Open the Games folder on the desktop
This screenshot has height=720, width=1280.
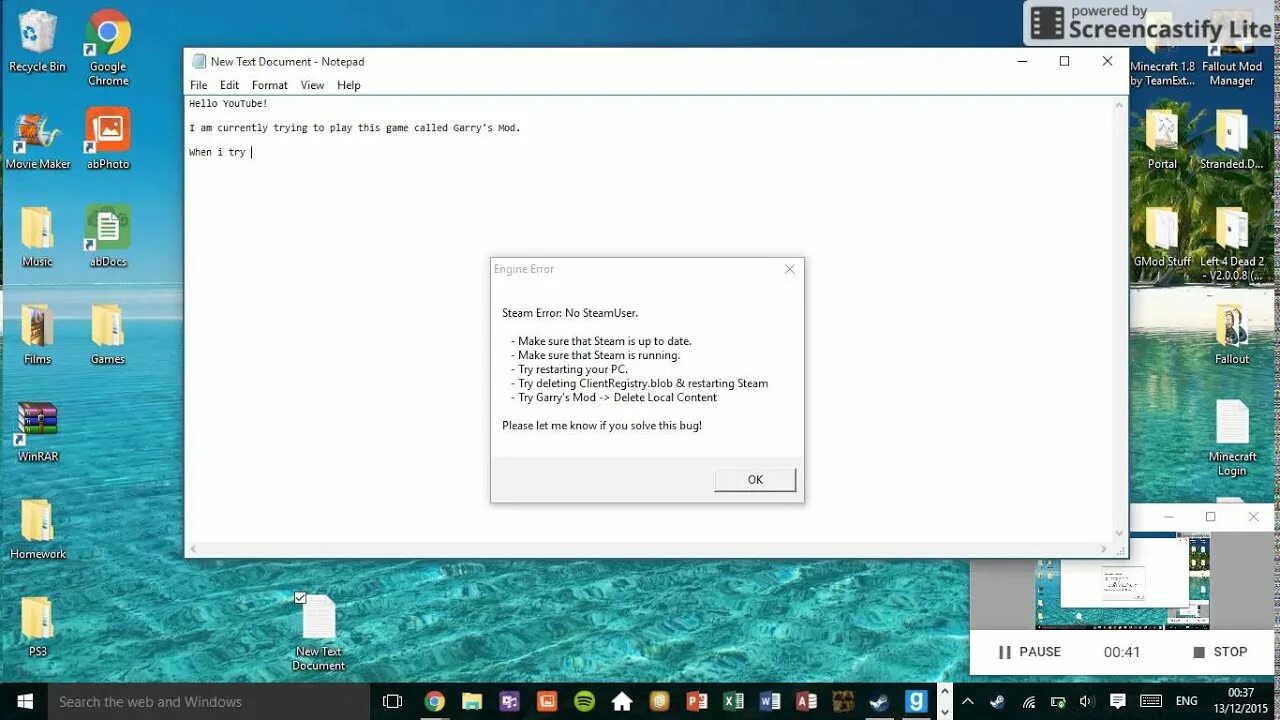[107, 334]
